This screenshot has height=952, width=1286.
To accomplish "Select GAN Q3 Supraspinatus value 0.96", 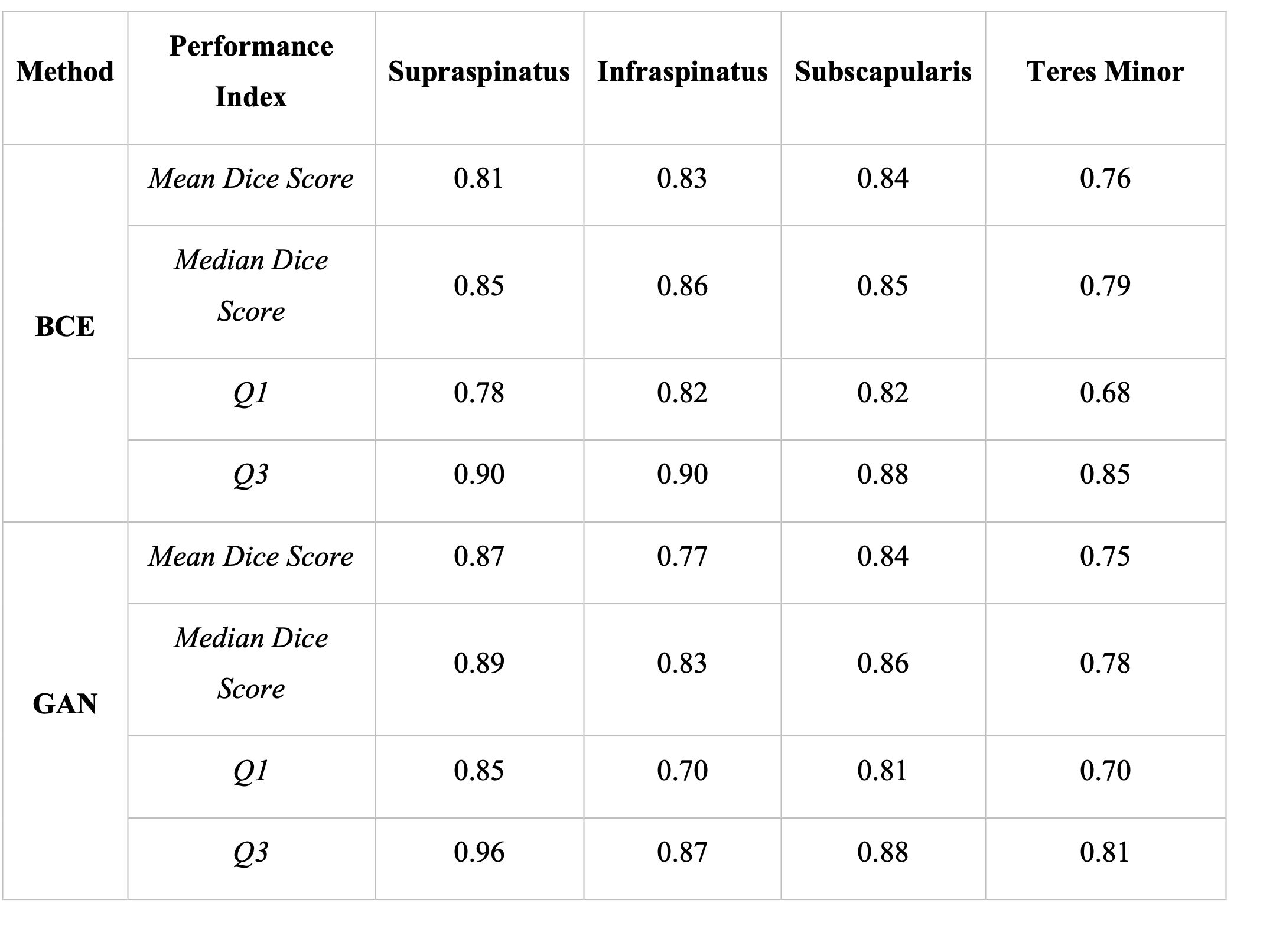I will point(478,852).
